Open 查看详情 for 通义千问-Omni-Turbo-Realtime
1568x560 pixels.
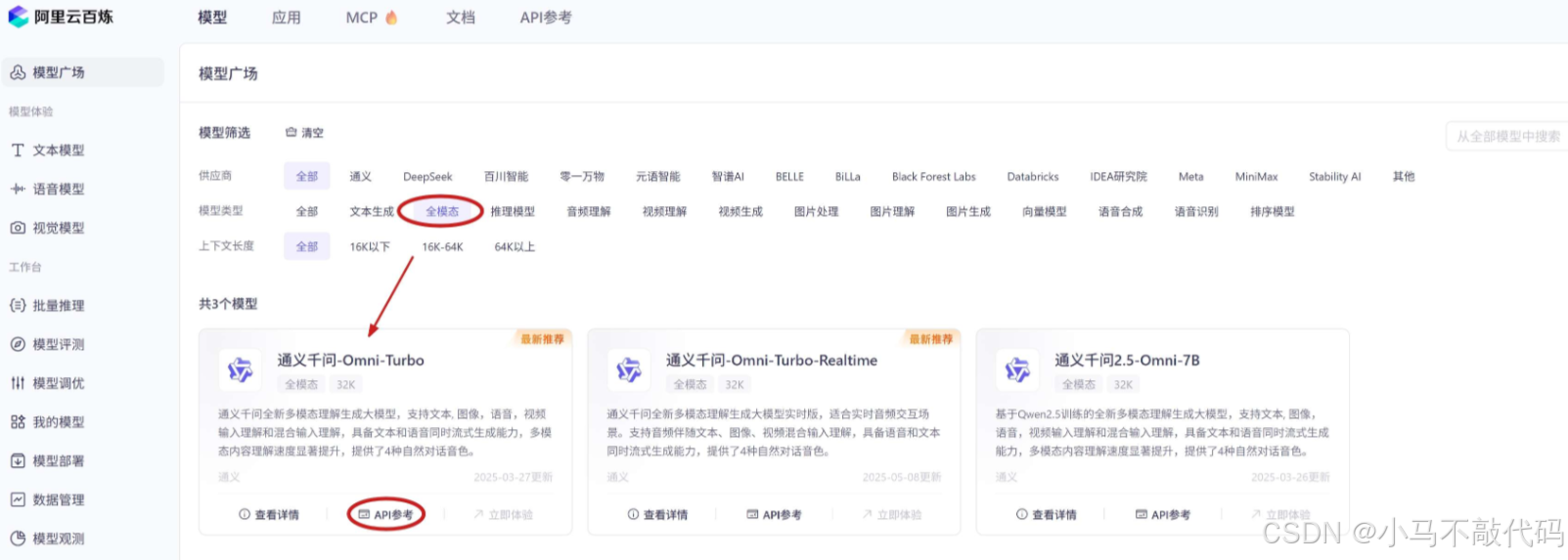coord(657,515)
